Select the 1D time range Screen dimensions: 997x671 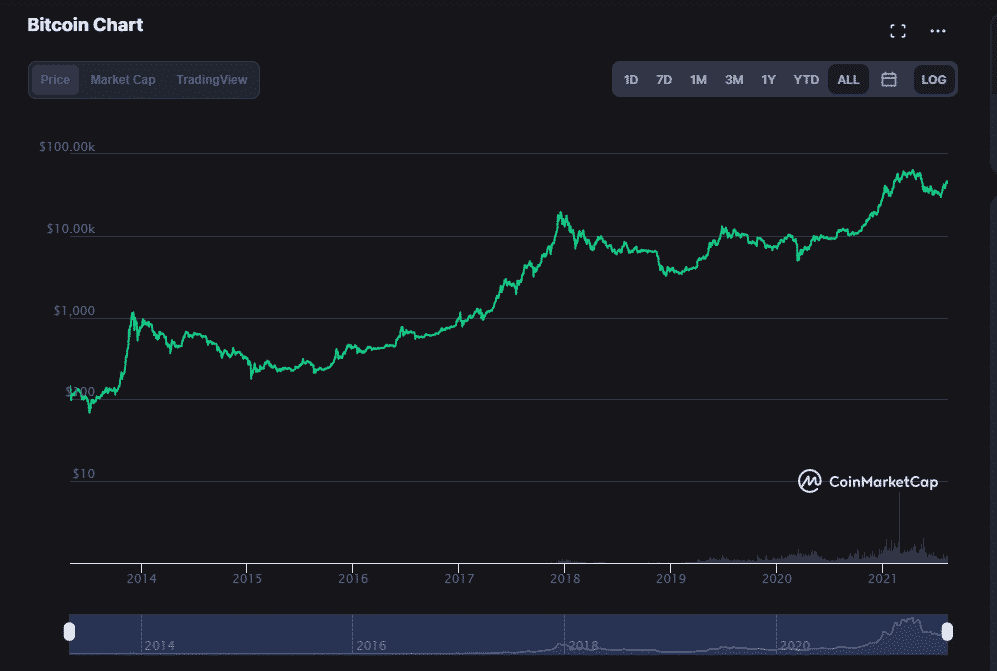(631, 80)
